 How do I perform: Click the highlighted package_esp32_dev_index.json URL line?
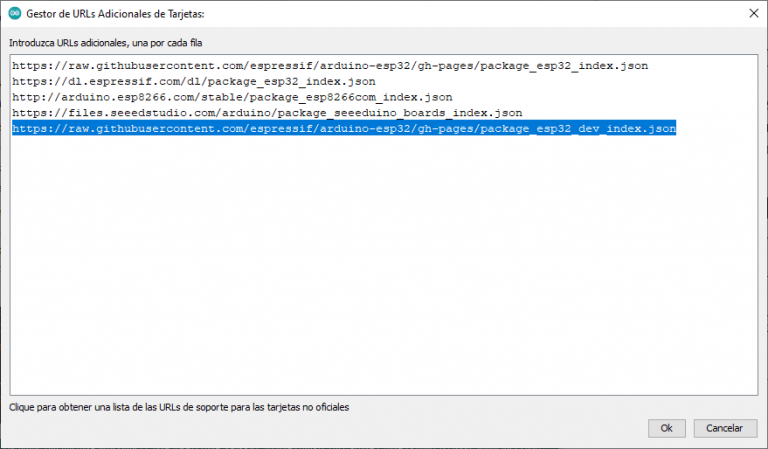point(344,129)
